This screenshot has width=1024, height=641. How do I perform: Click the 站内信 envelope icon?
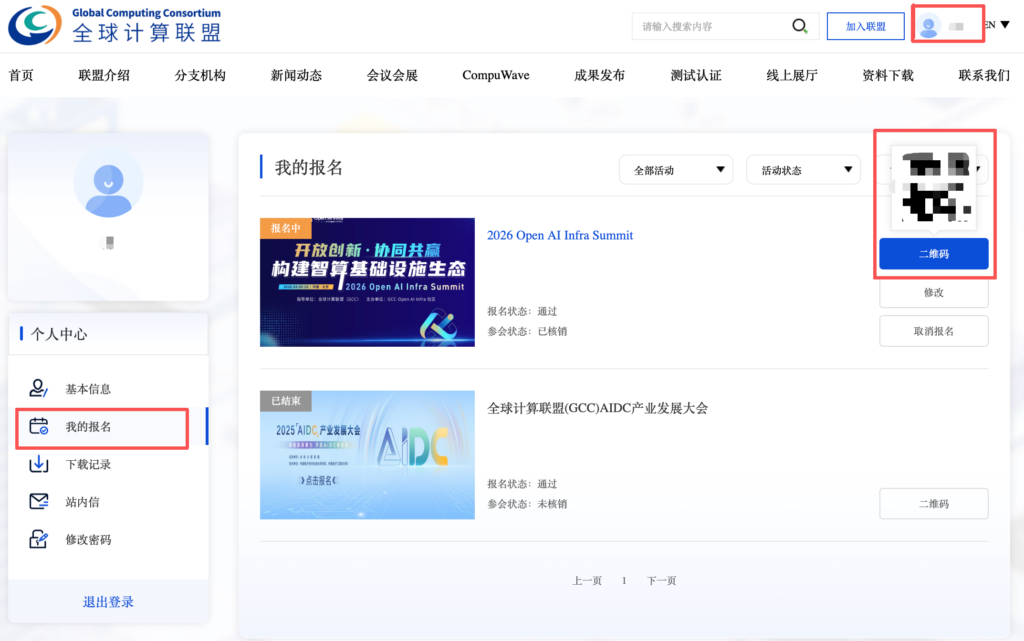(x=39, y=502)
